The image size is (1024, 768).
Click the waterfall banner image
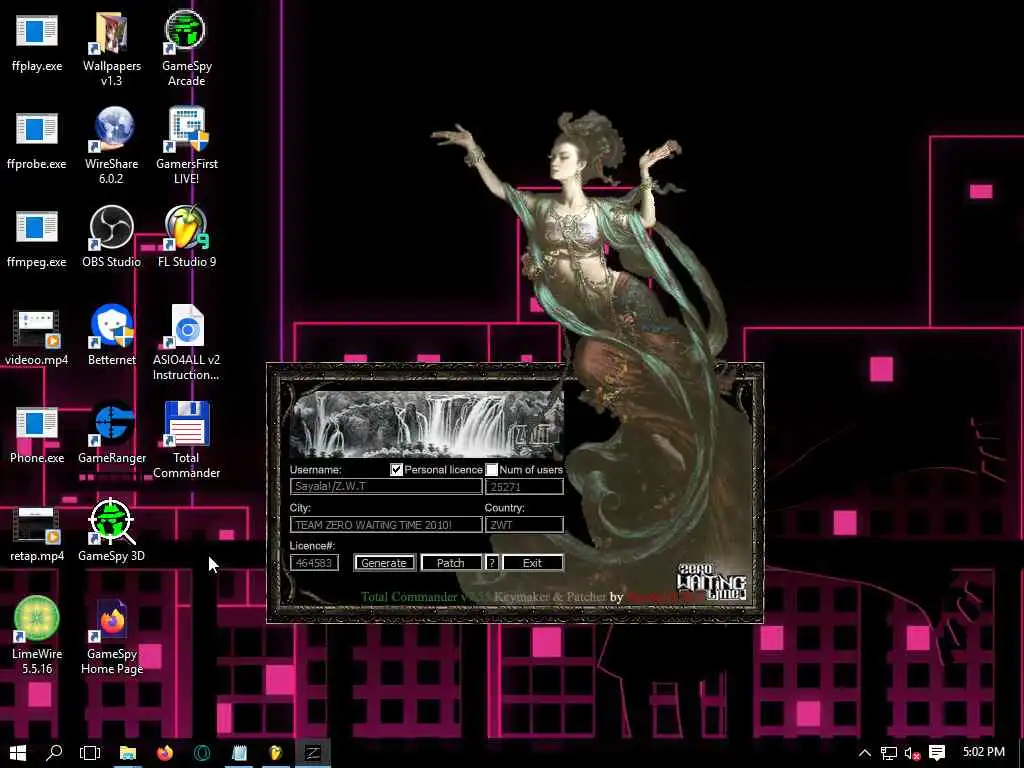(x=426, y=424)
